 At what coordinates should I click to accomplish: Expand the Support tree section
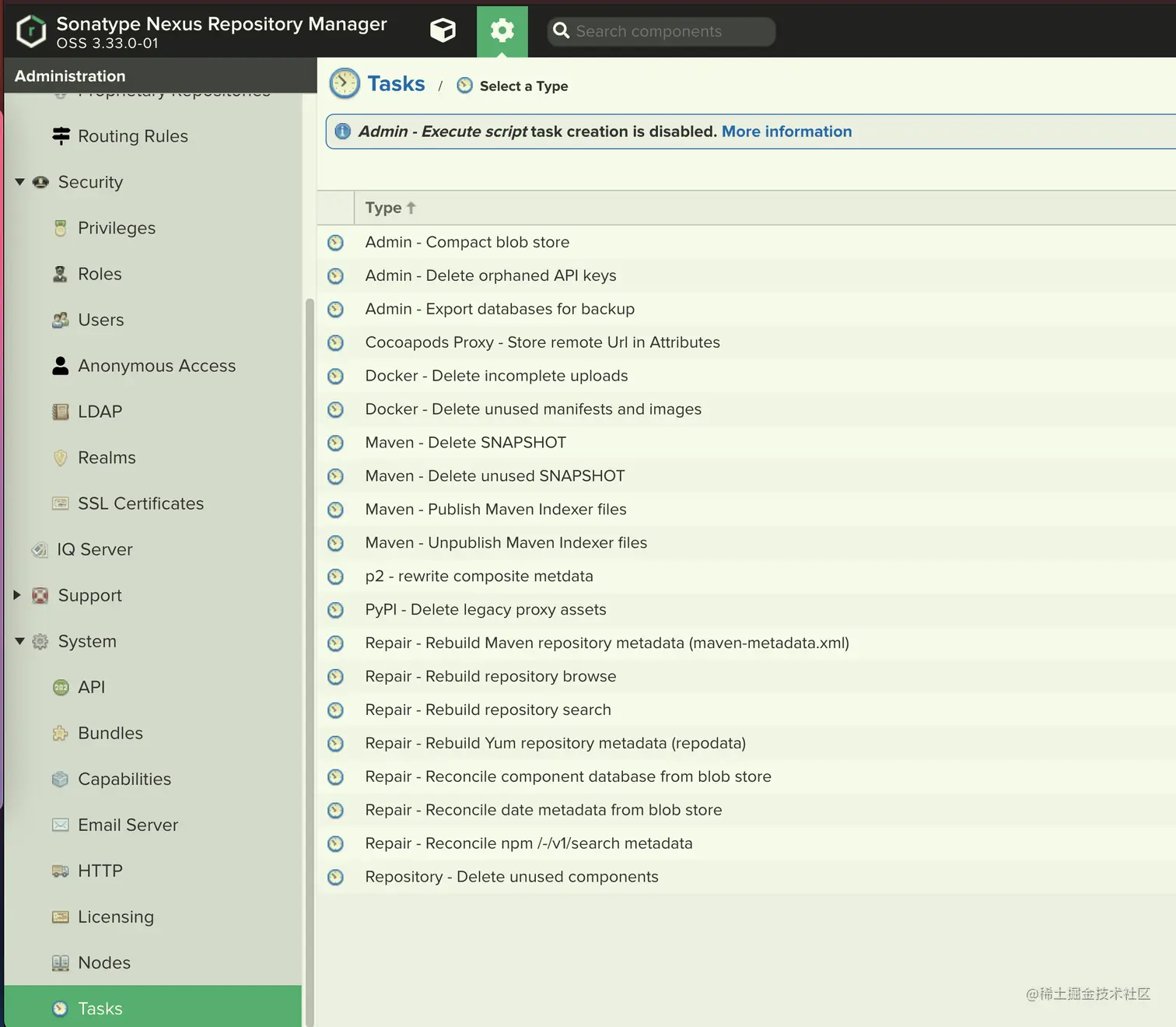click(18, 595)
